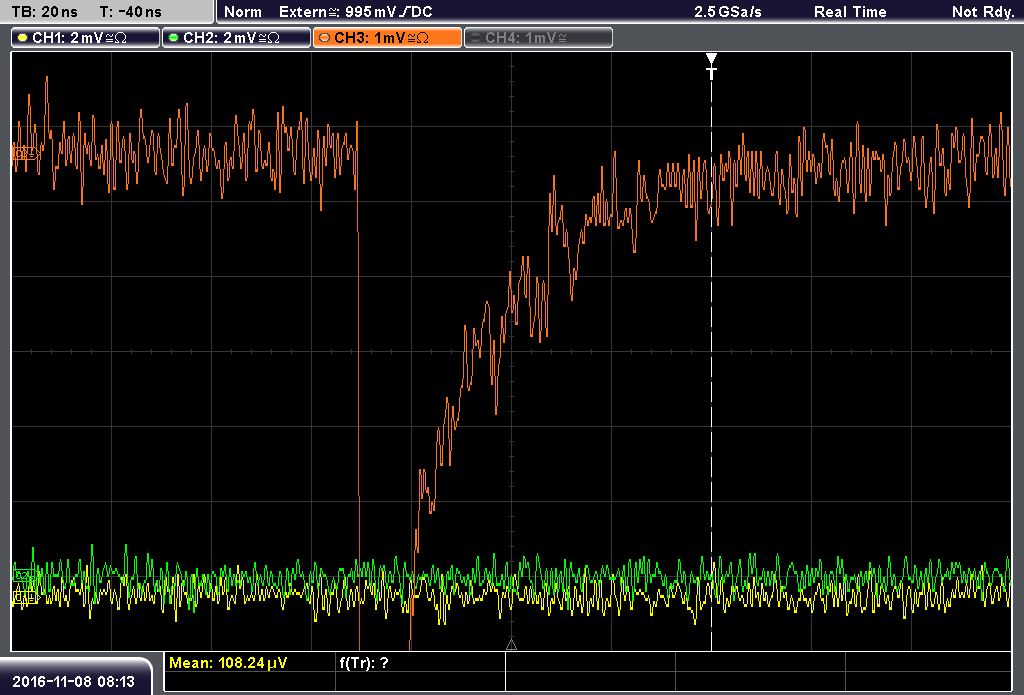1024x695 pixels.
Task: Click the Not Rdy. status indicator
Action: tap(982, 12)
